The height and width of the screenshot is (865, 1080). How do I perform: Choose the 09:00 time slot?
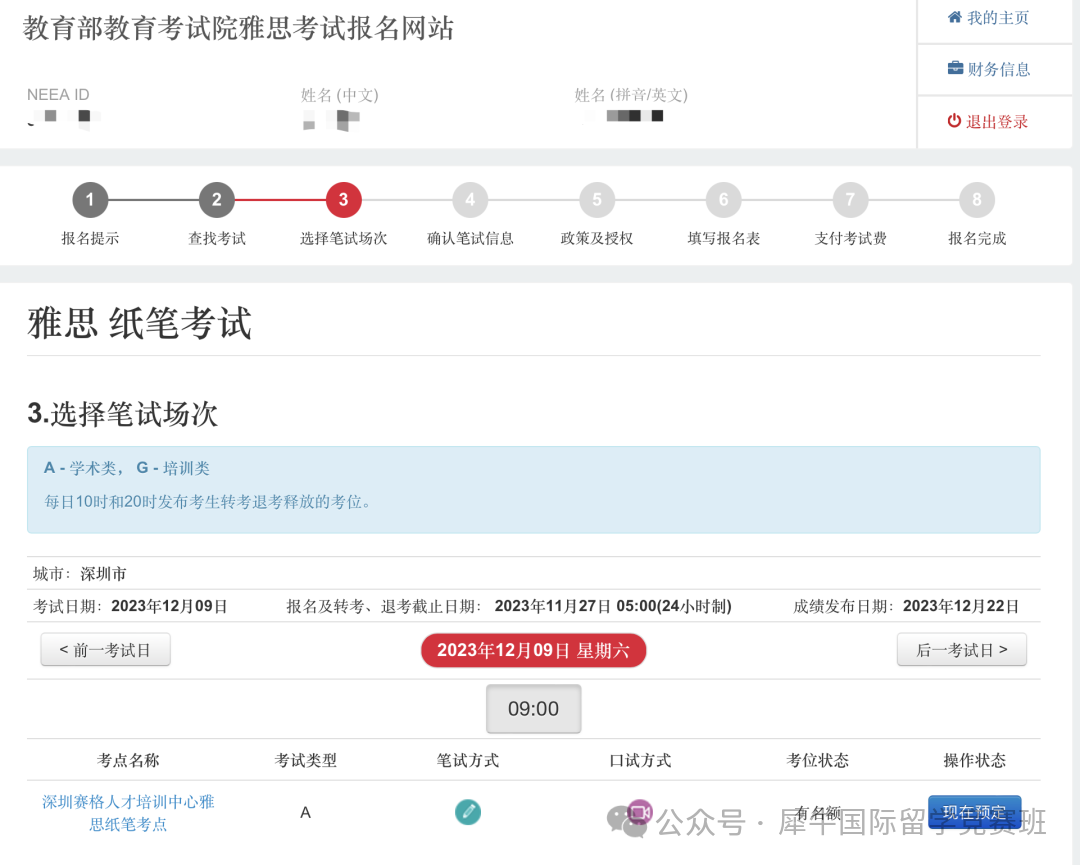pyautogui.click(x=533, y=709)
